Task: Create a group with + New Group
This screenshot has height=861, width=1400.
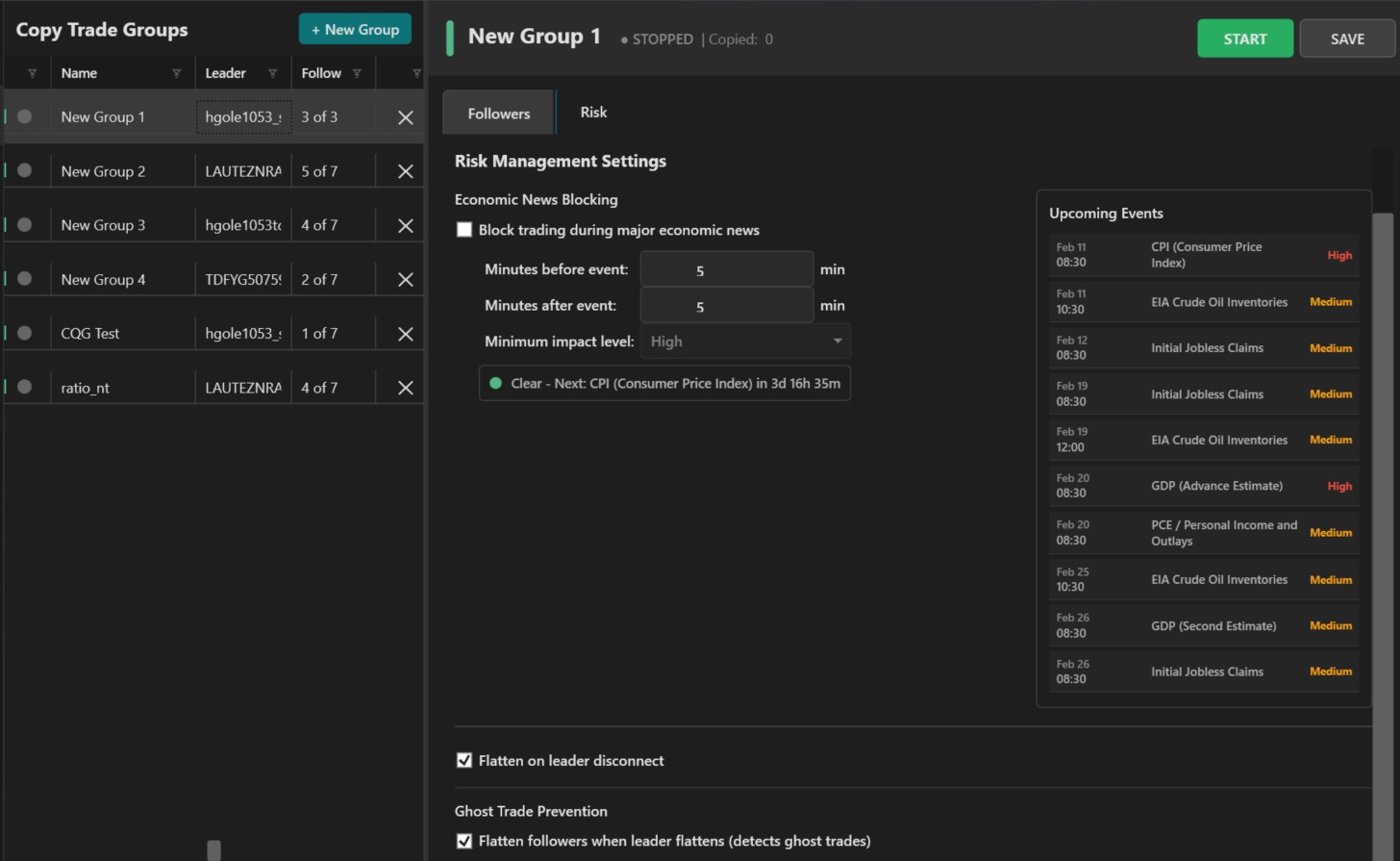Action: point(355,29)
